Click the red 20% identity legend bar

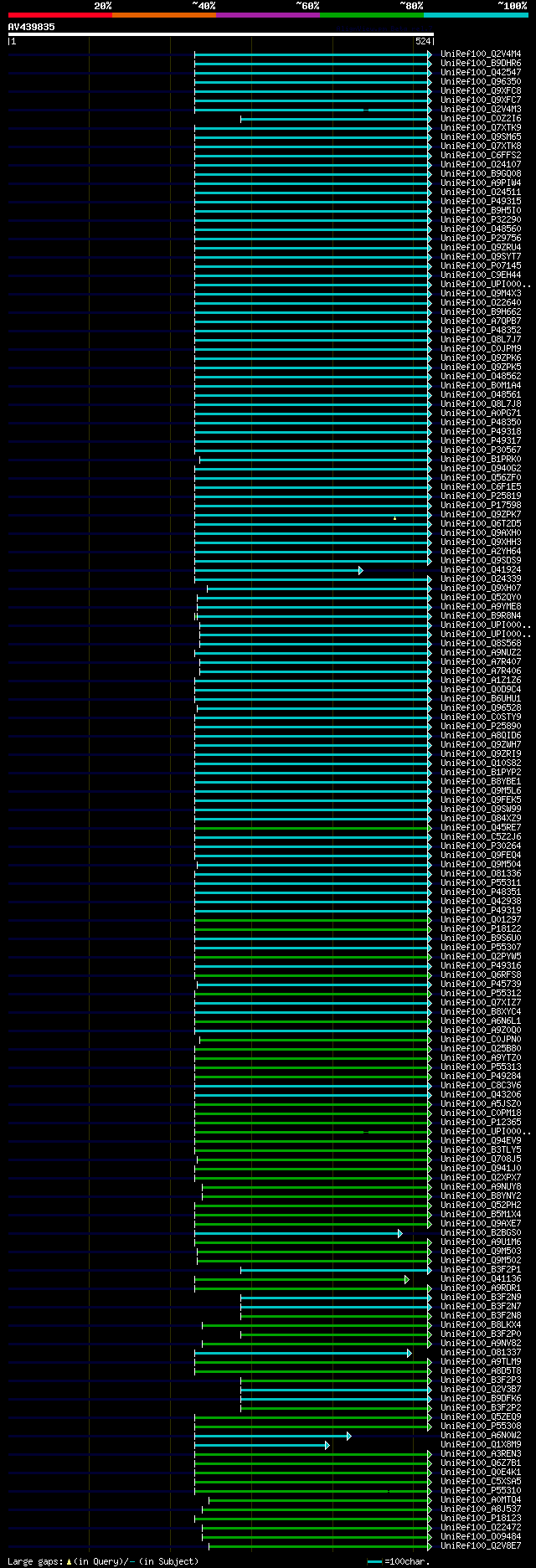coord(59,14)
